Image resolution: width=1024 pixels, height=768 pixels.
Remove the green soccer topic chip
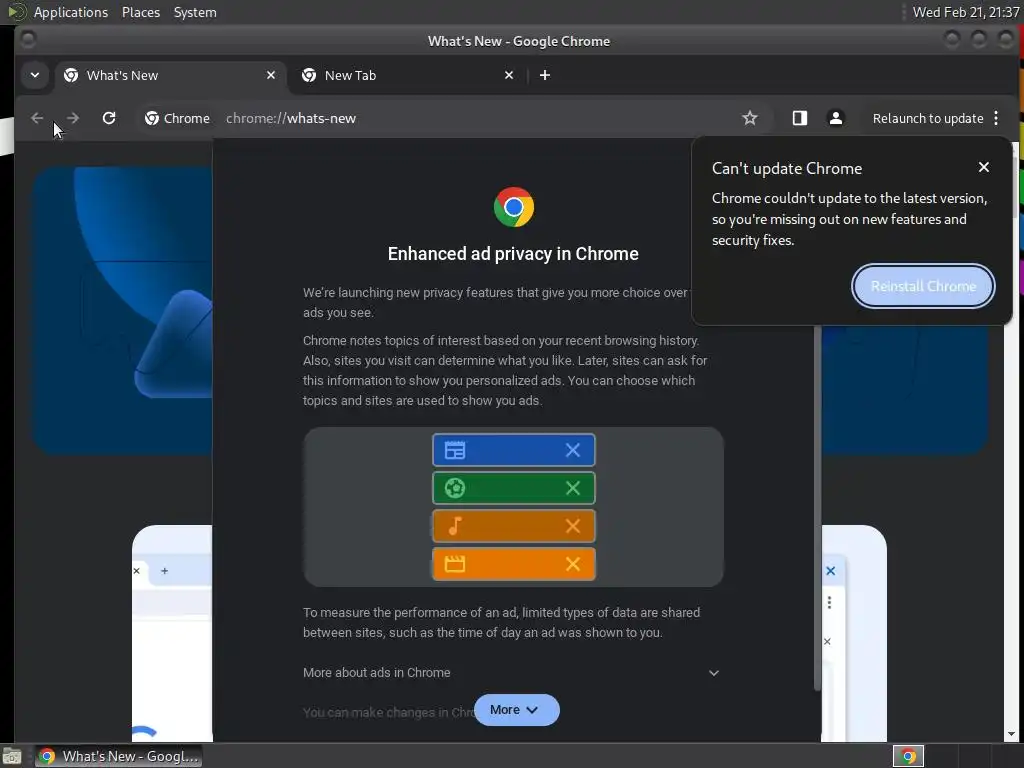(573, 488)
